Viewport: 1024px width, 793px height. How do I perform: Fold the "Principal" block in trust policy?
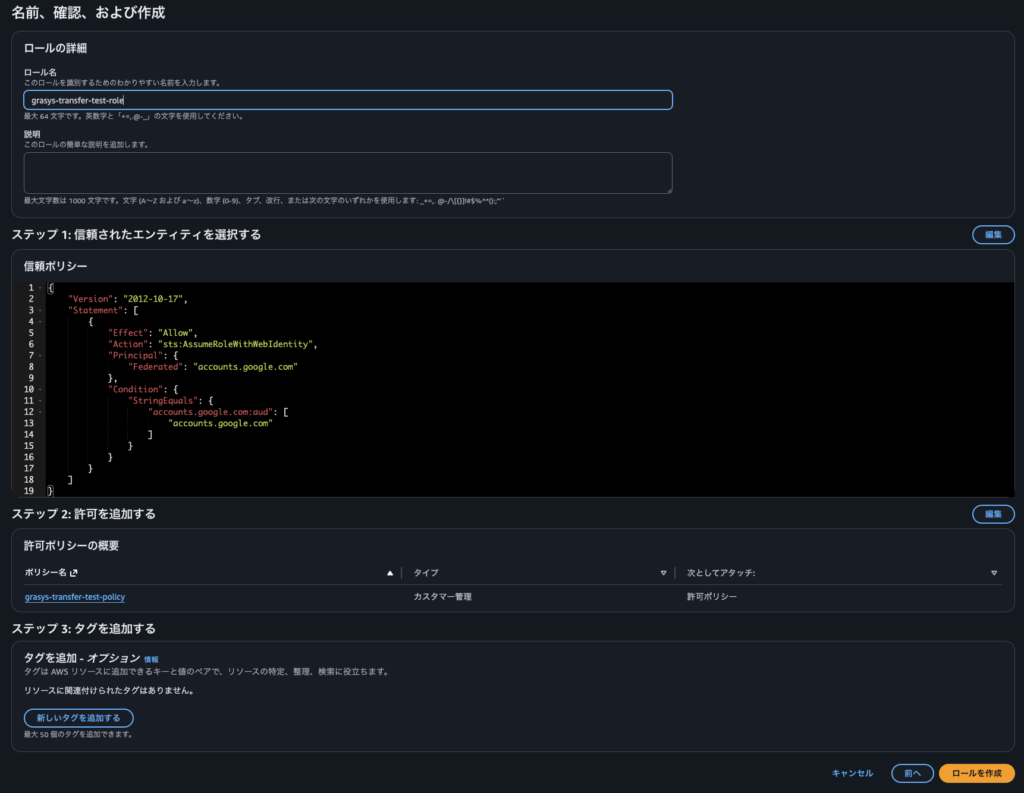(x=40, y=355)
